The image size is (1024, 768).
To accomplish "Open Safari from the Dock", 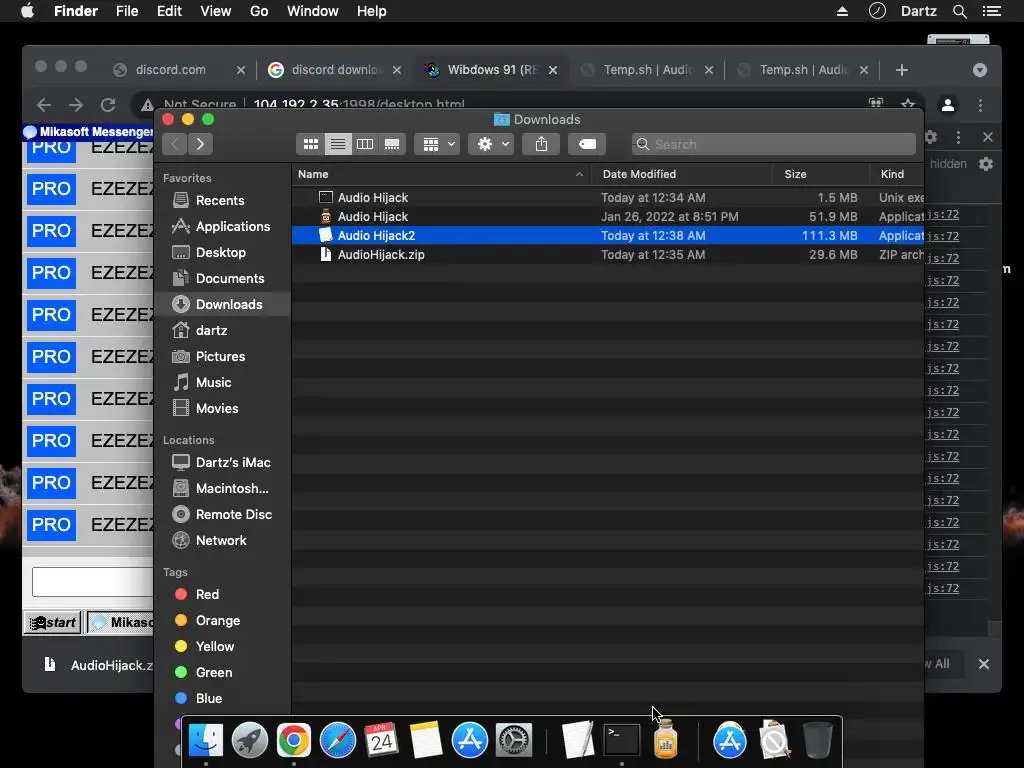I will coord(337,740).
